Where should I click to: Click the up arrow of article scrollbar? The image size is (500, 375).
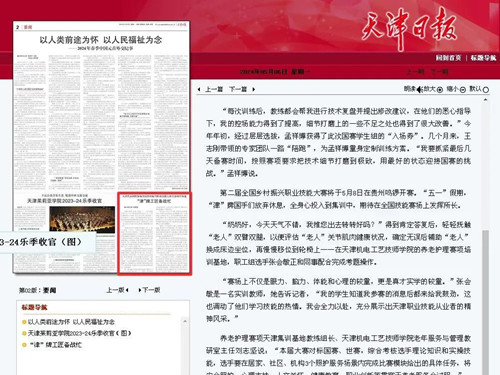click(485, 100)
